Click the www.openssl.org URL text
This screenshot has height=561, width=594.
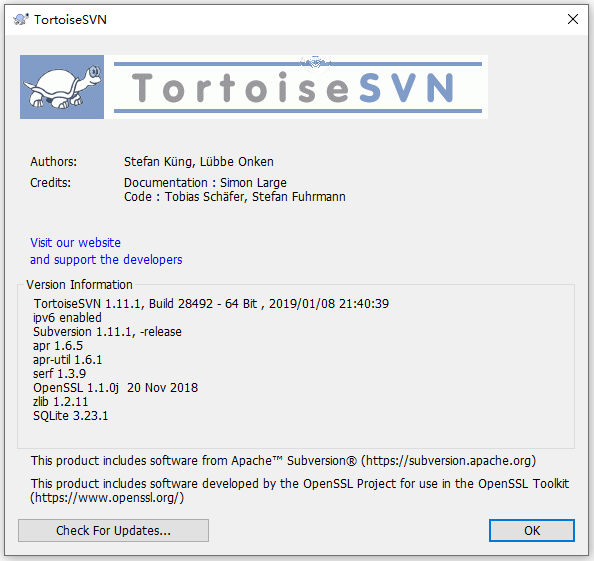[107, 497]
